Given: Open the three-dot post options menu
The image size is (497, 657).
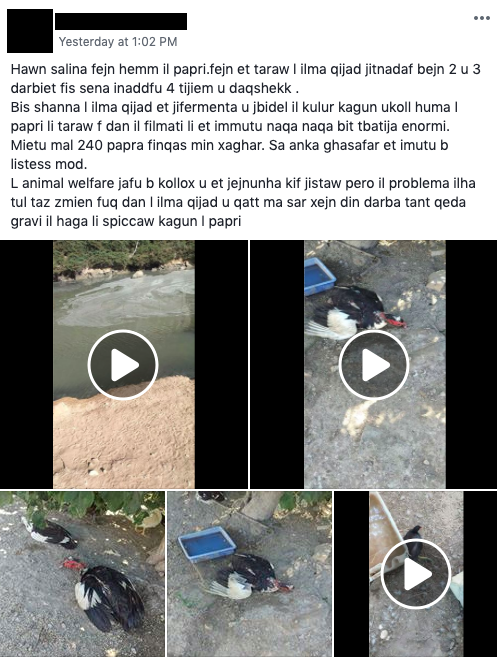Looking at the screenshot, I should (x=481, y=18).
